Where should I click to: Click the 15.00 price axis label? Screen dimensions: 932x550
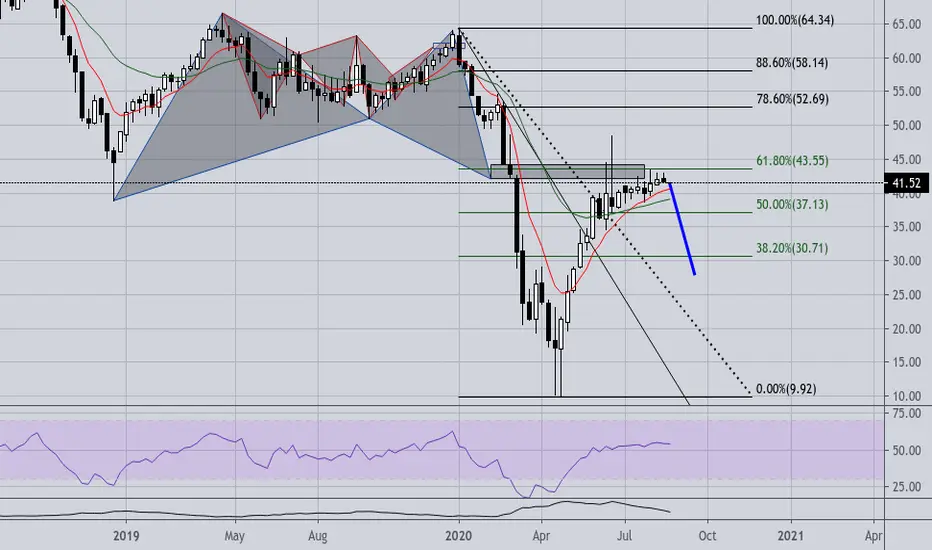tap(906, 362)
